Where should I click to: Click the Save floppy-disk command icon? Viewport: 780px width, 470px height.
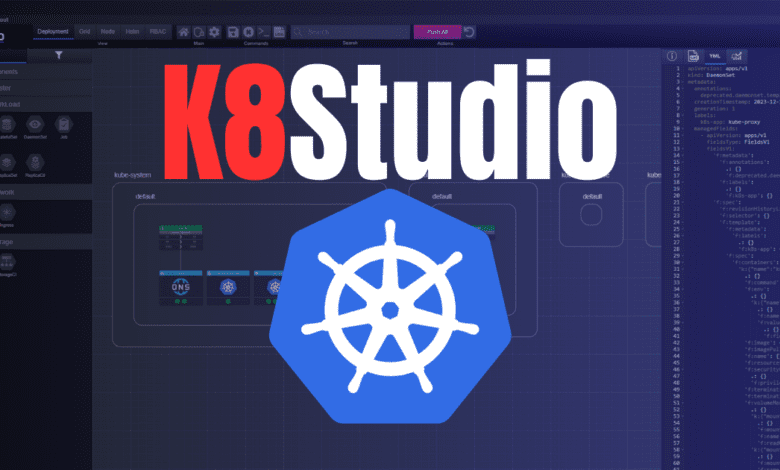233,32
